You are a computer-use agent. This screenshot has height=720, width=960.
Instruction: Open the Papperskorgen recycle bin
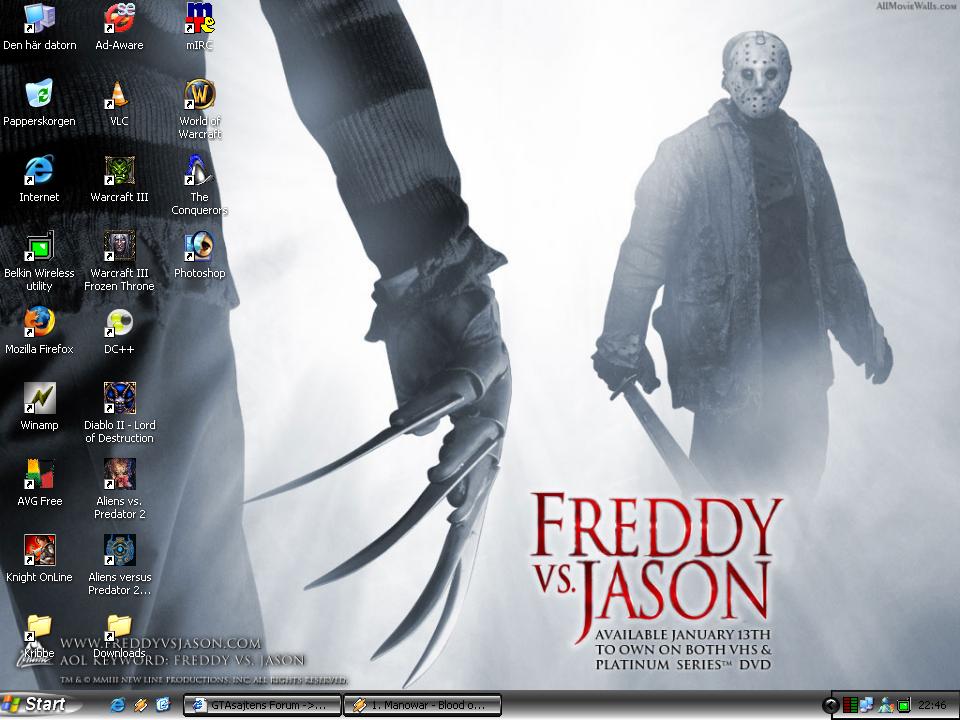(39, 103)
